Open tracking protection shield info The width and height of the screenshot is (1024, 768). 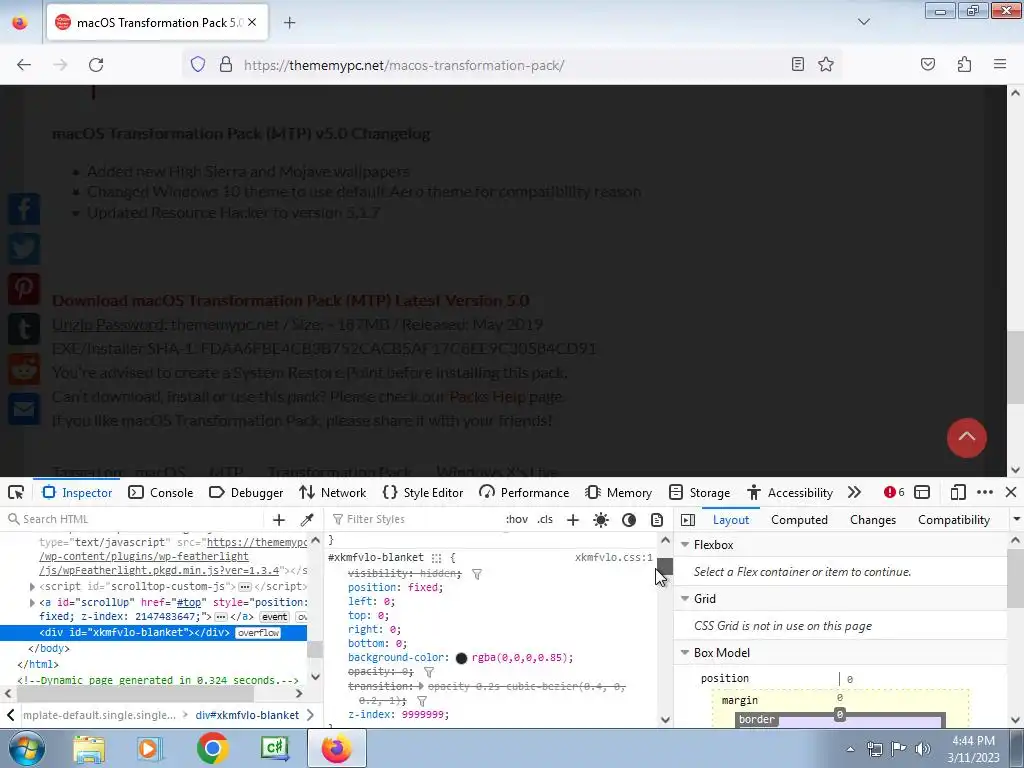point(198,65)
